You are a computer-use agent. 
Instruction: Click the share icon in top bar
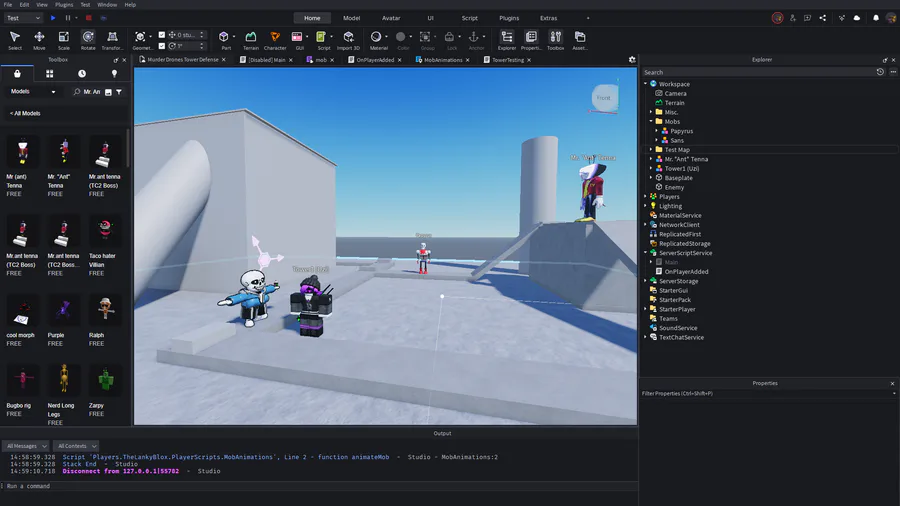[x=823, y=18]
